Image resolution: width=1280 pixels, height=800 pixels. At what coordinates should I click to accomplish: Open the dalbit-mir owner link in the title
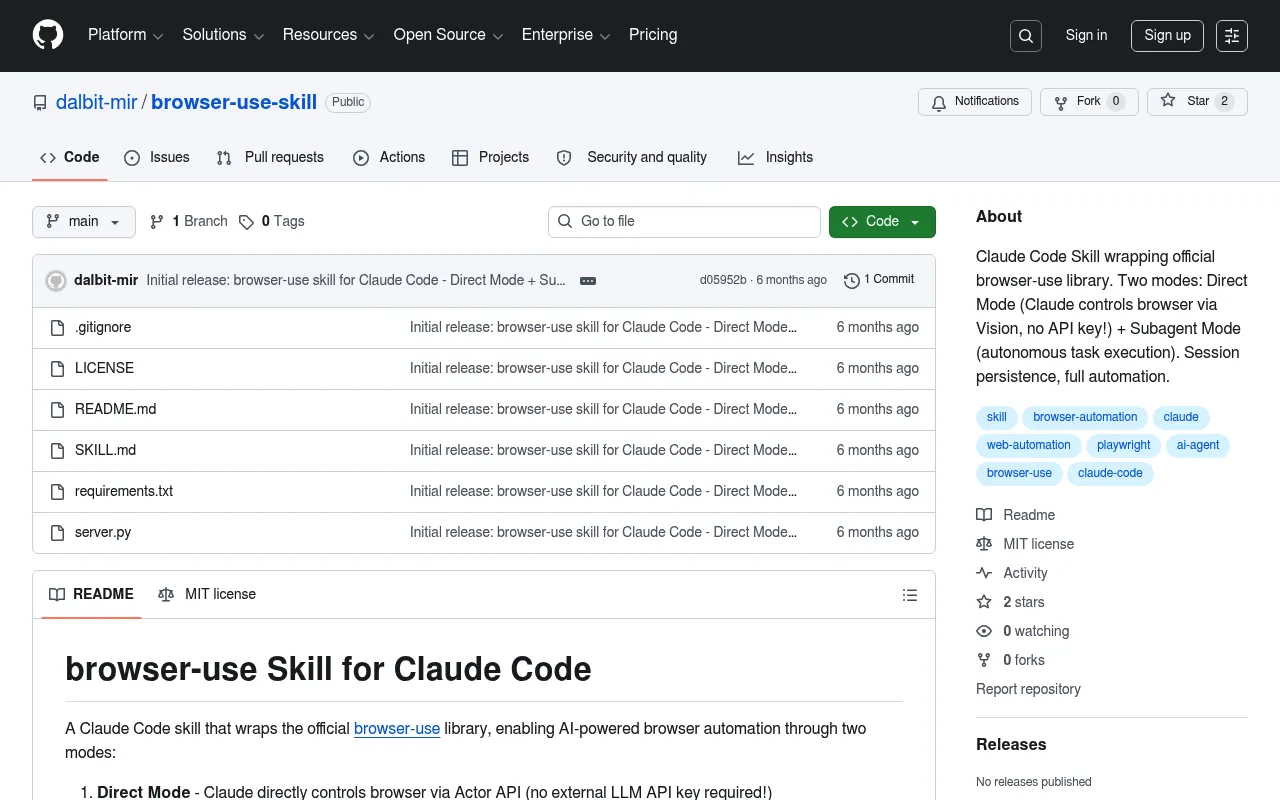(97, 102)
